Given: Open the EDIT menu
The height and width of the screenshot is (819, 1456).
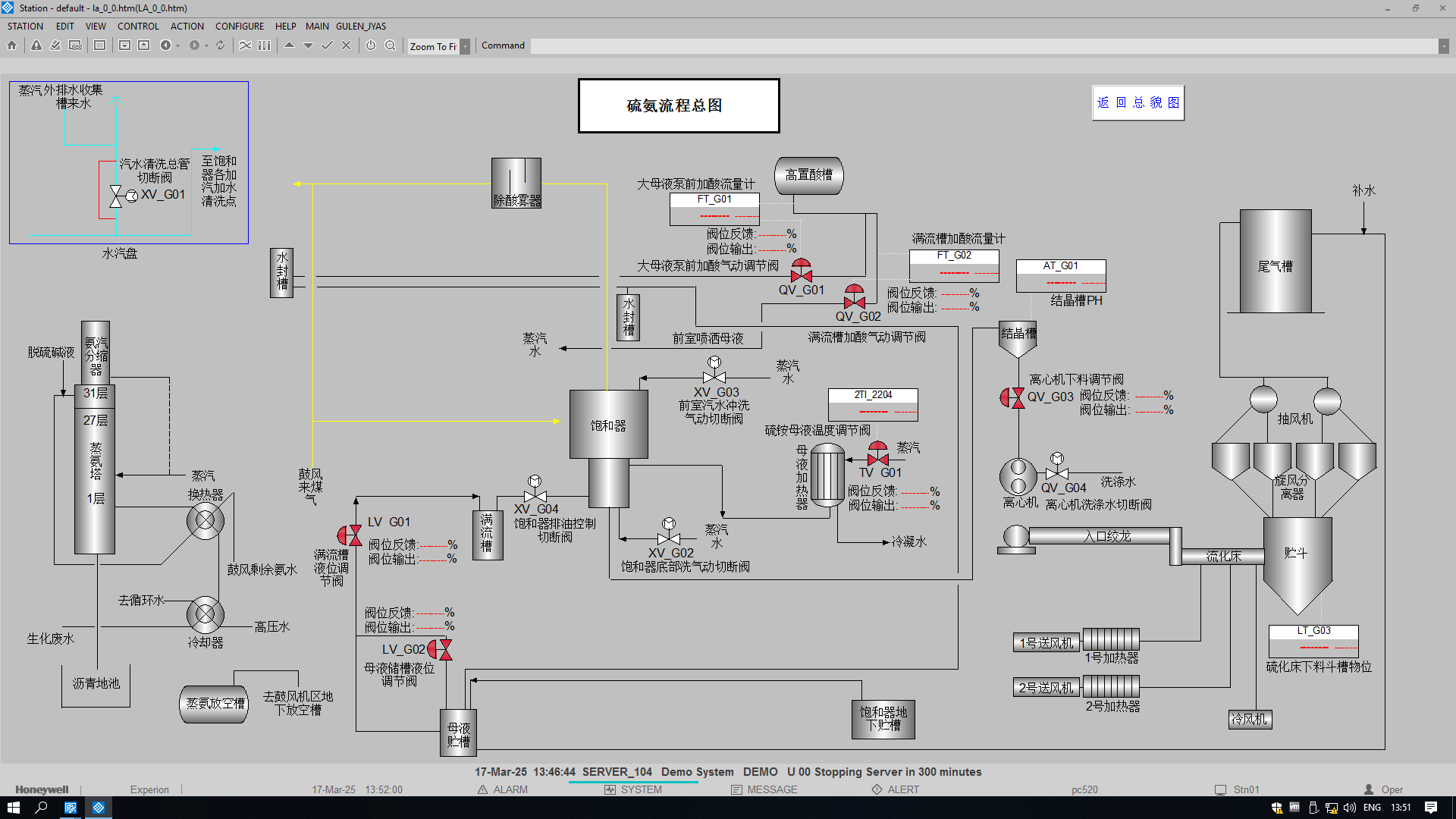Looking at the screenshot, I should tap(65, 26).
